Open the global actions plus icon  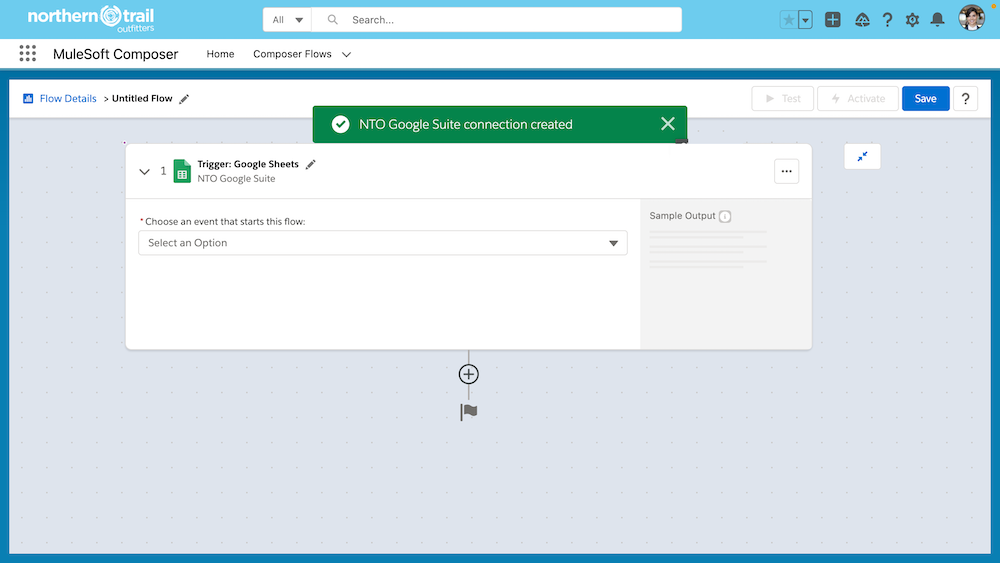[x=832, y=20]
